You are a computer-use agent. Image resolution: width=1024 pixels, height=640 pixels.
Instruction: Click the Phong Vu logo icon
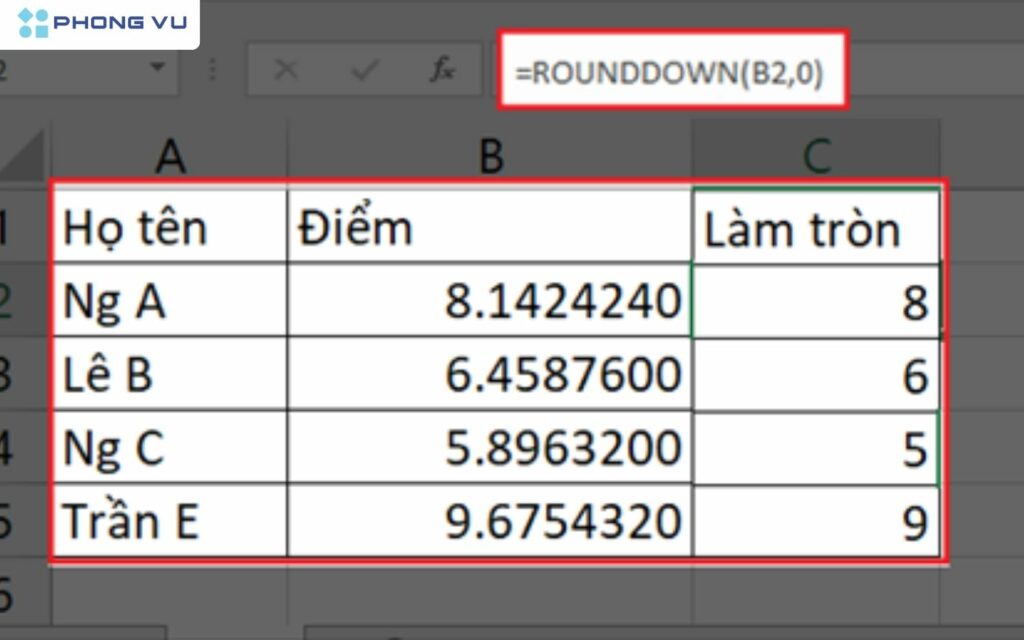[33, 24]
